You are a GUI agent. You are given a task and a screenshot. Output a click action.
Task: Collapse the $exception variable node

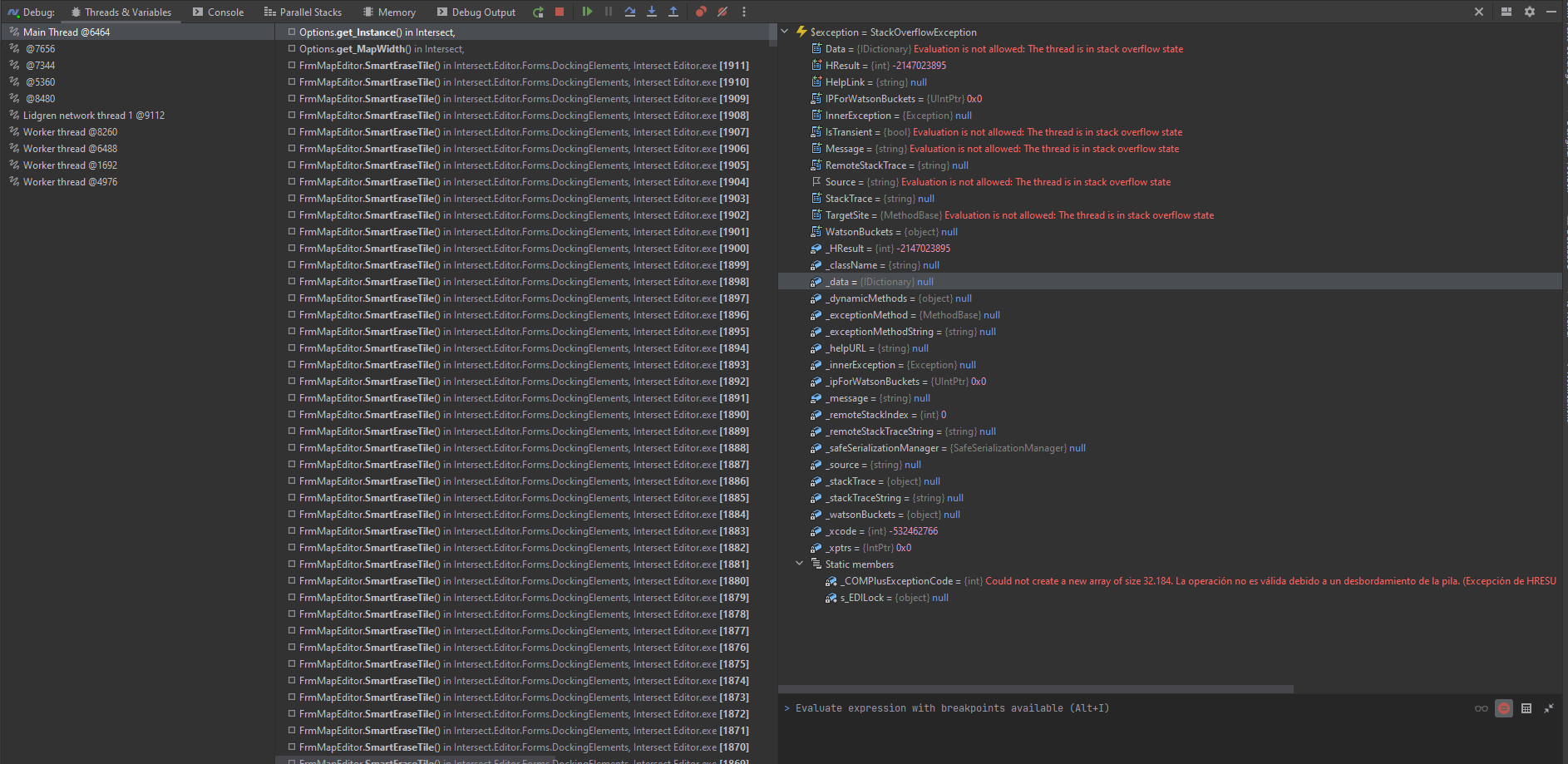785,32
